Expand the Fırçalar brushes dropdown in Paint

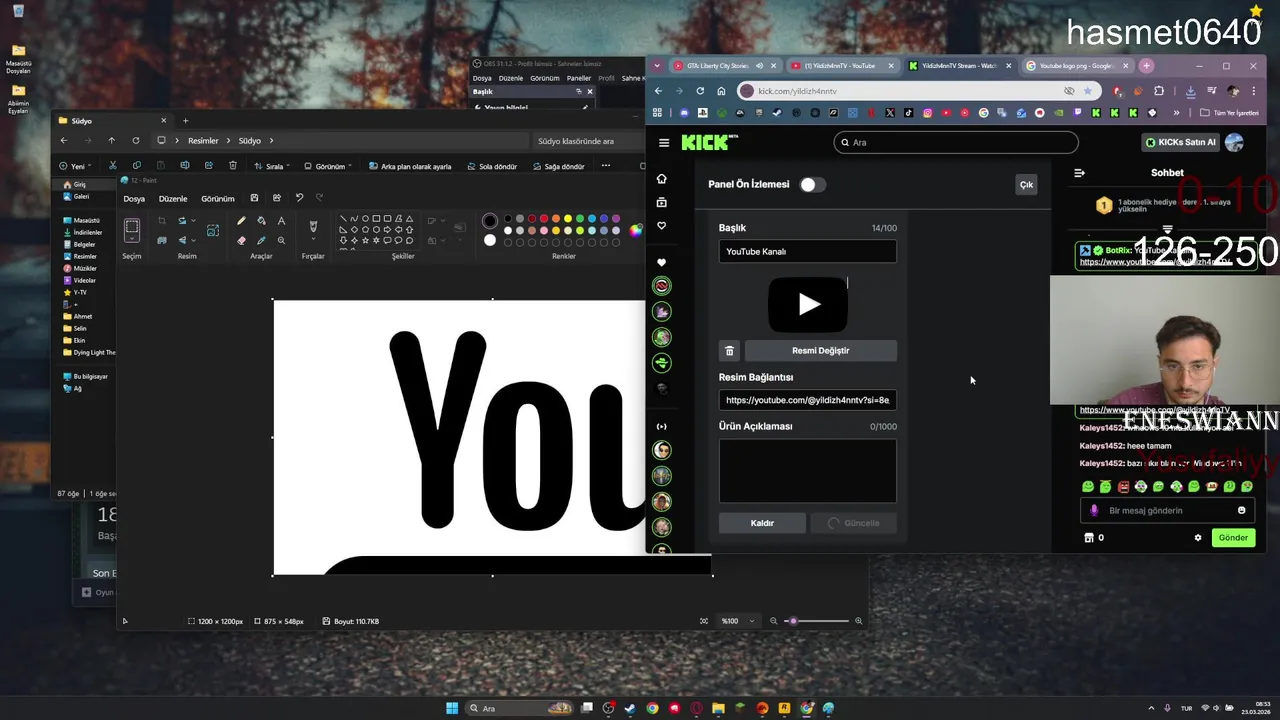pyautogui.click(x=313, y=241)
